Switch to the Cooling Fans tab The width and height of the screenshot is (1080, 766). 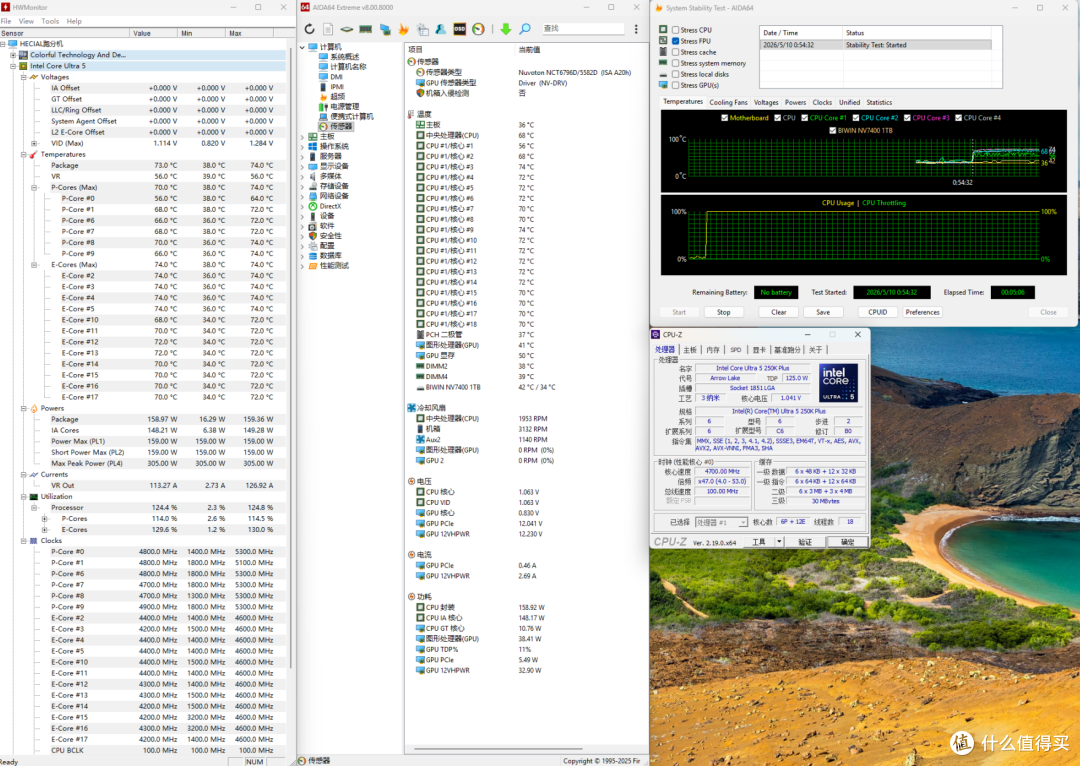(x=728, y=102)
